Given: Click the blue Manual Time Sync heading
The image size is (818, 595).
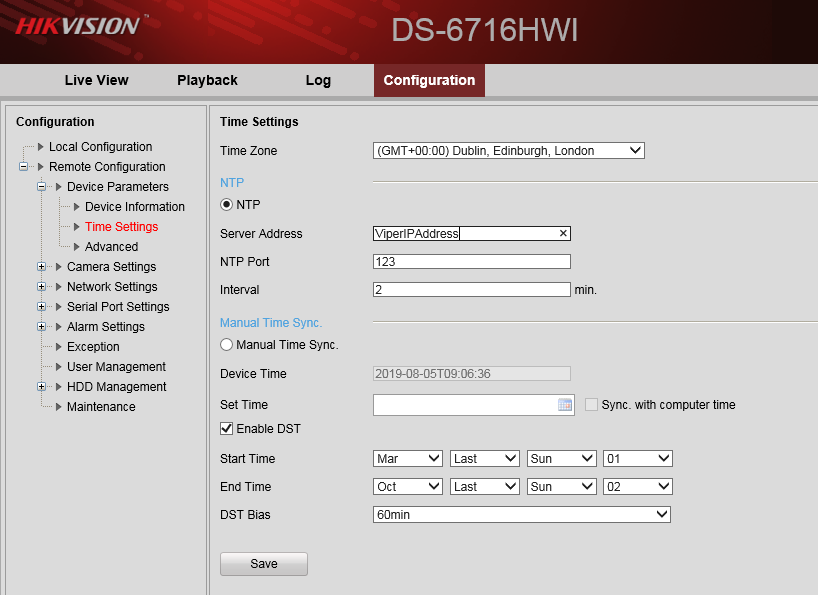Looking at the screenshot, I should 271,323.
